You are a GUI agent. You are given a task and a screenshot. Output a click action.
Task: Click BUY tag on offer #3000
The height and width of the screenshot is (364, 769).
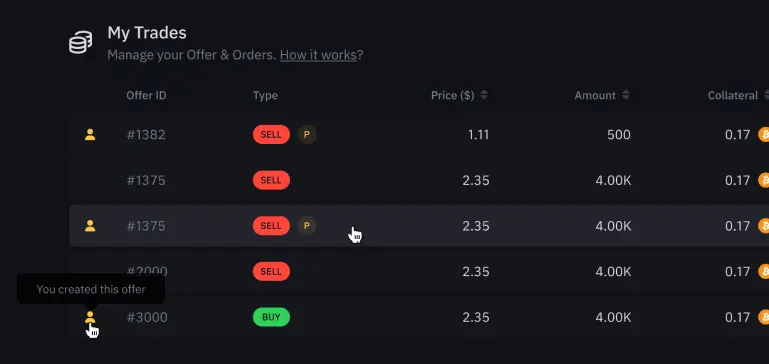pos(271,317)
